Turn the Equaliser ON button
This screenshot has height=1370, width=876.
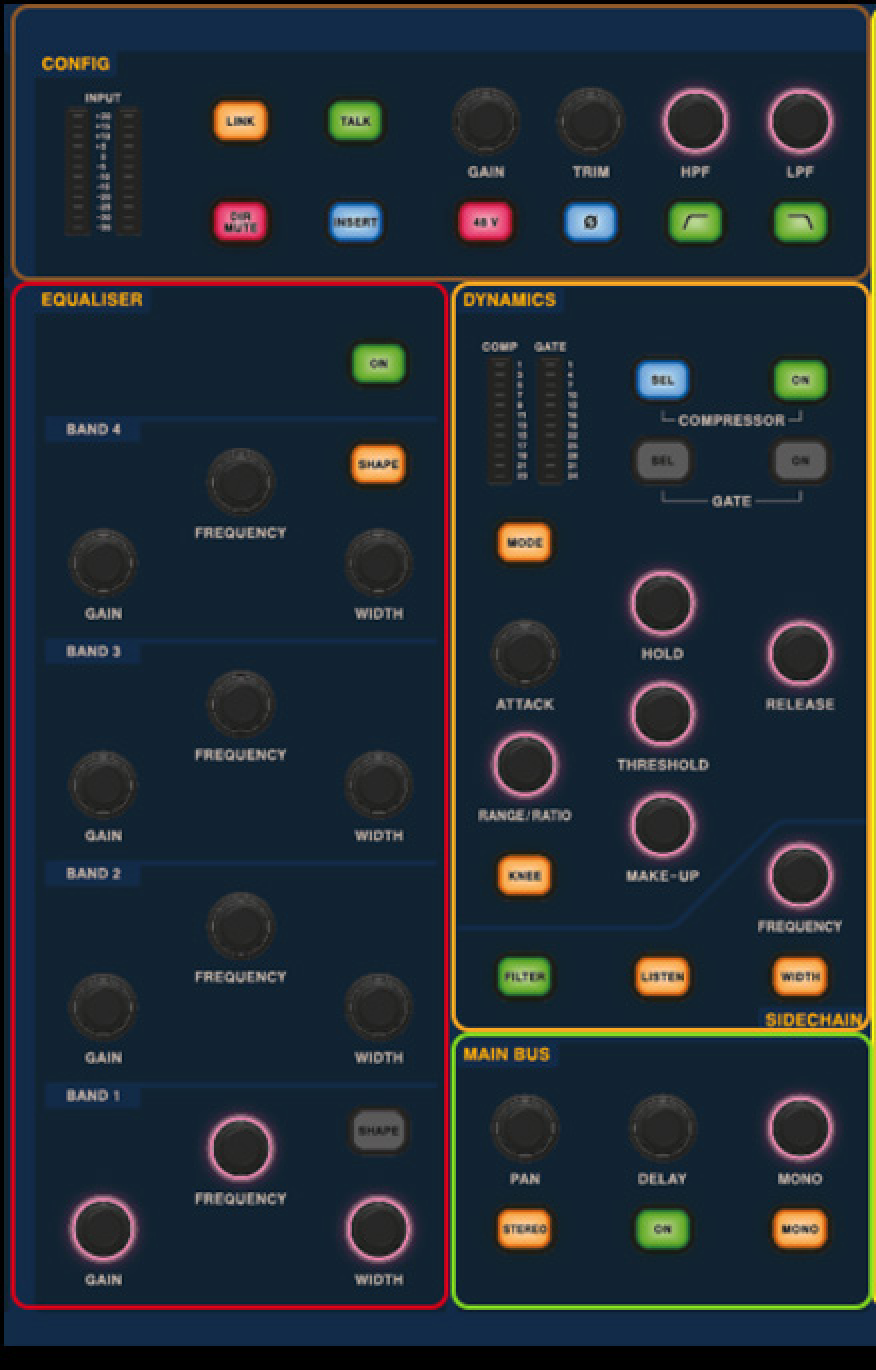click(378, 364)
